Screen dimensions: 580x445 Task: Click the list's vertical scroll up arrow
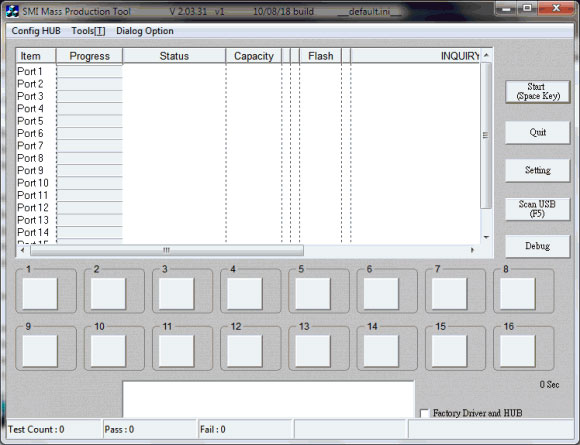click(x=486, y=55)
